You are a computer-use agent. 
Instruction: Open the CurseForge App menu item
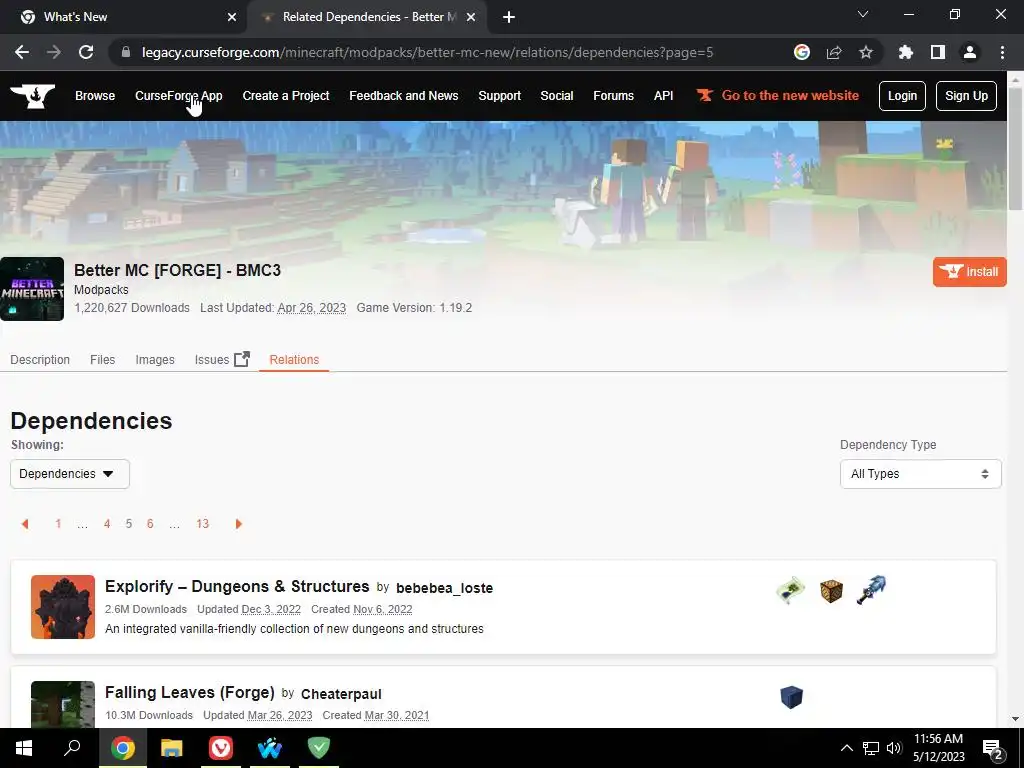178,96
